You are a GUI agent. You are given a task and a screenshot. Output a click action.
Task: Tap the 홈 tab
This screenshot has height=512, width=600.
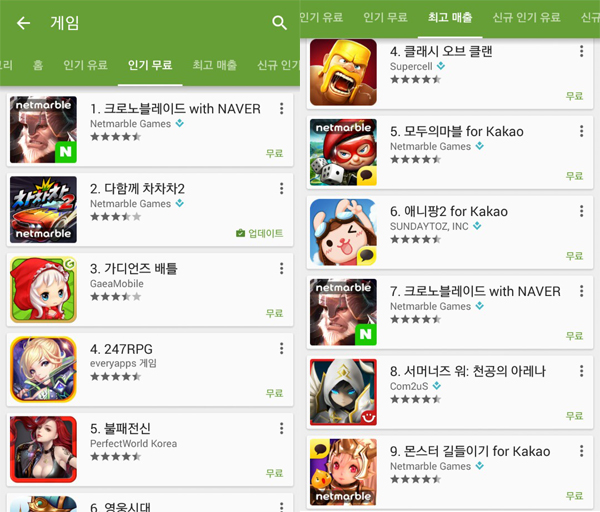[38, 65]
